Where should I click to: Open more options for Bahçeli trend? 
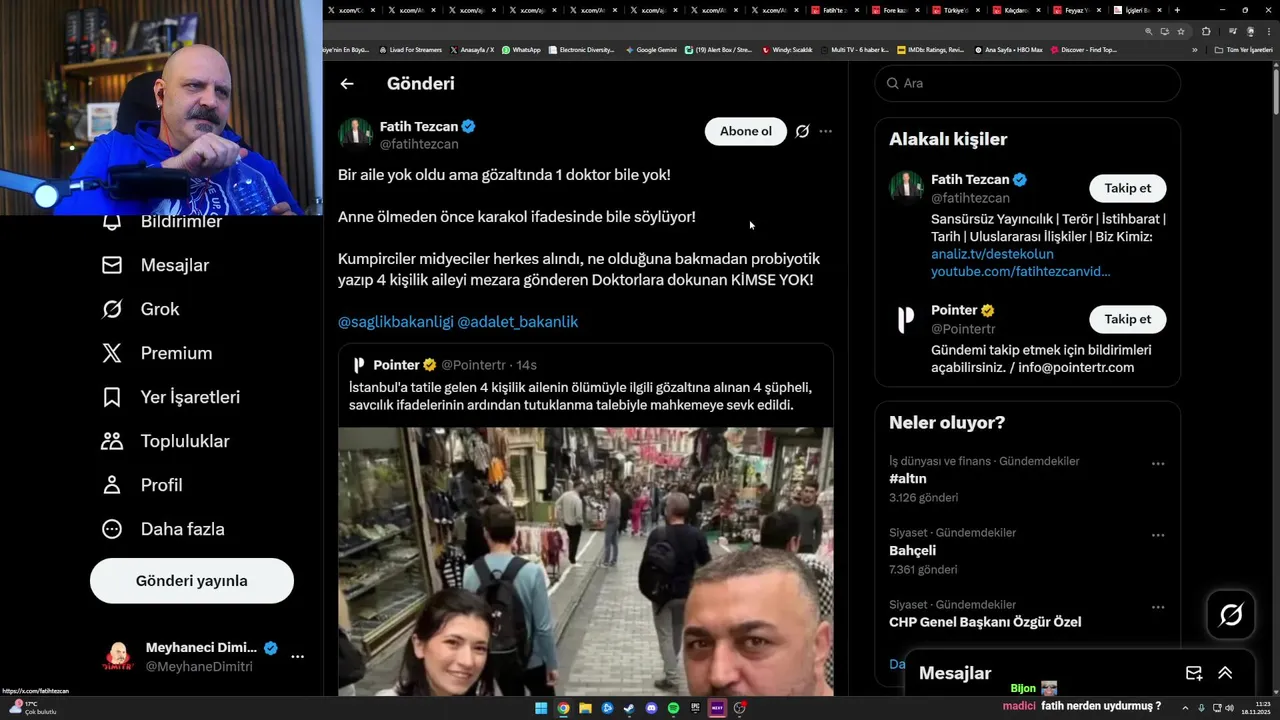(1158, 535)
